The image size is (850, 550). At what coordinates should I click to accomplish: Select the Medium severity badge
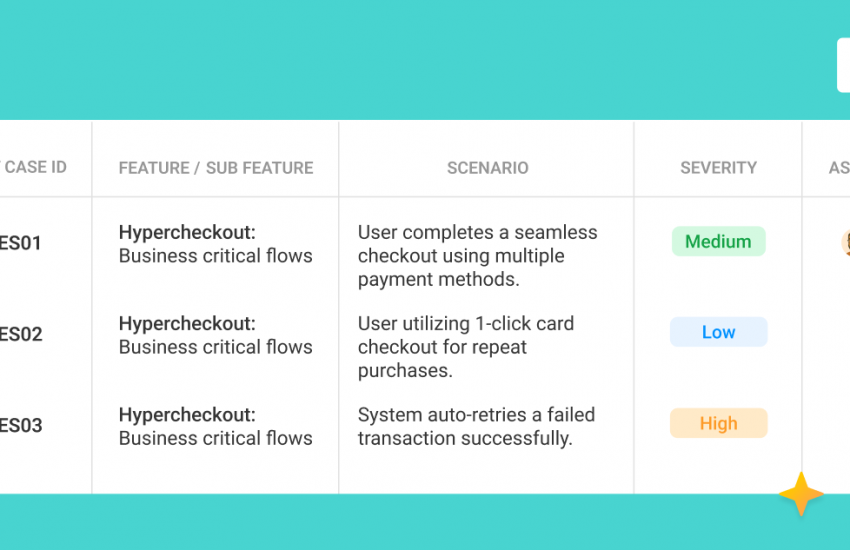718,241
